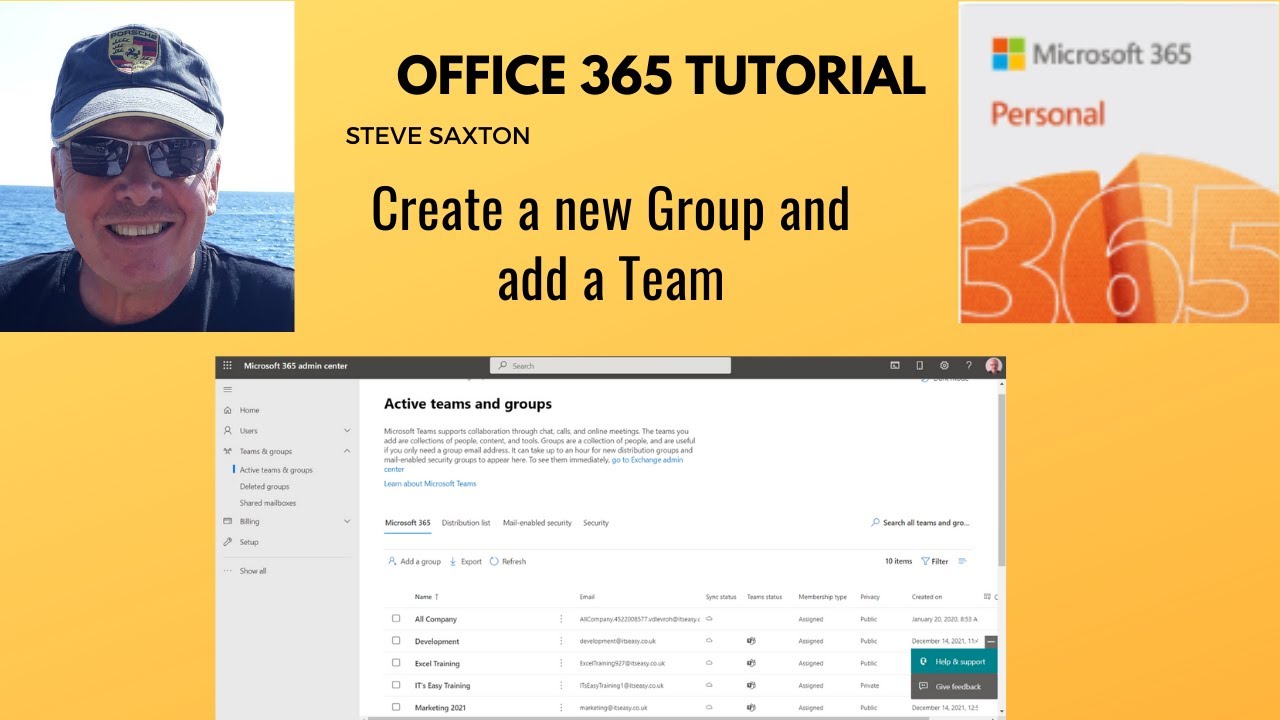Click the Email column header
This screenshot has height=720, width=1280.
587,597
